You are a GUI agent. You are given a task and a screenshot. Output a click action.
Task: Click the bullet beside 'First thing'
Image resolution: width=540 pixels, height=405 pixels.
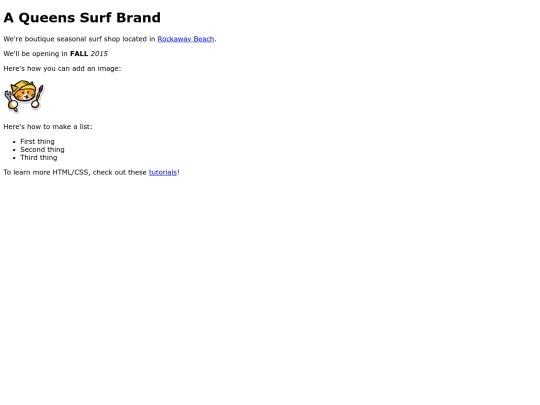[14, 142]
